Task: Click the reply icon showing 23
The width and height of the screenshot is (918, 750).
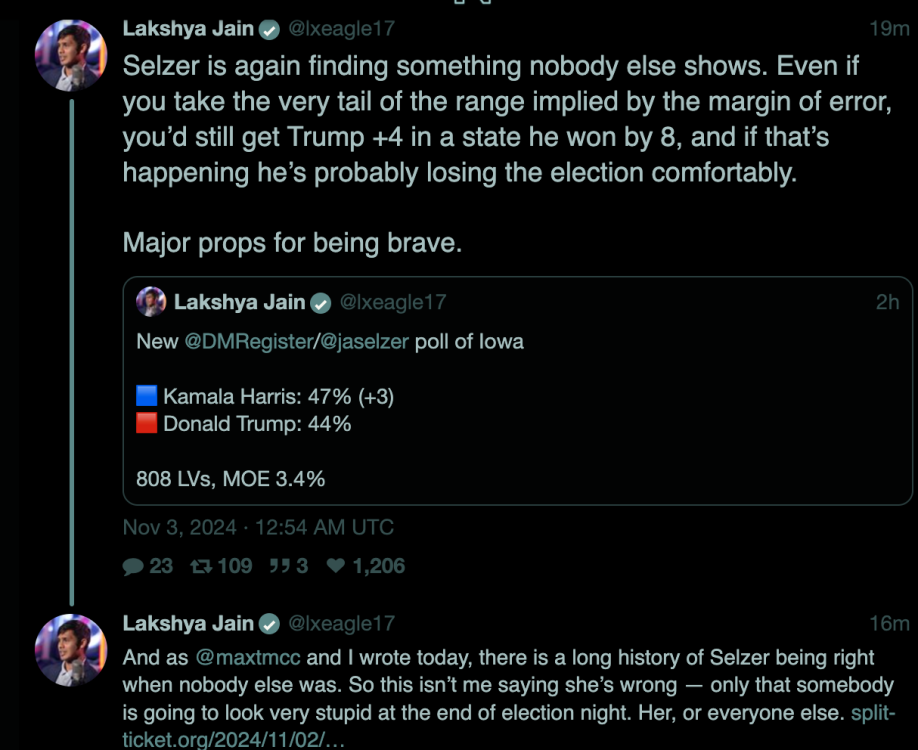Action: pos(133,566)
